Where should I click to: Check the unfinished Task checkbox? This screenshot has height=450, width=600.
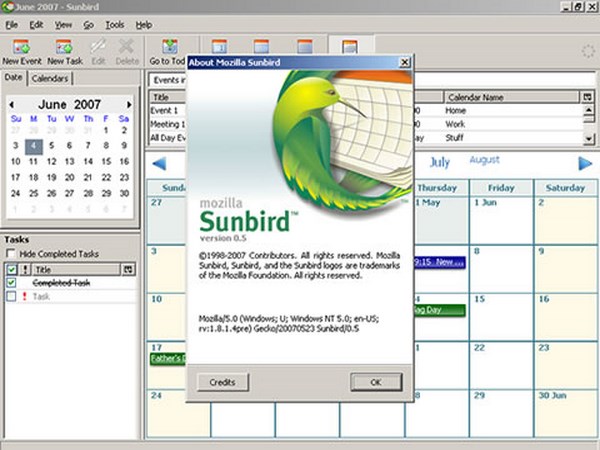click(12, 297)
